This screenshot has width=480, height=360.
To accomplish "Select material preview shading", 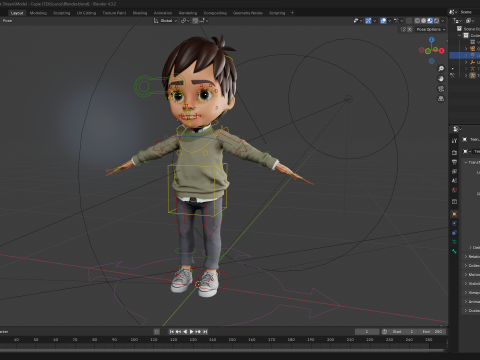I will point(430,21).
